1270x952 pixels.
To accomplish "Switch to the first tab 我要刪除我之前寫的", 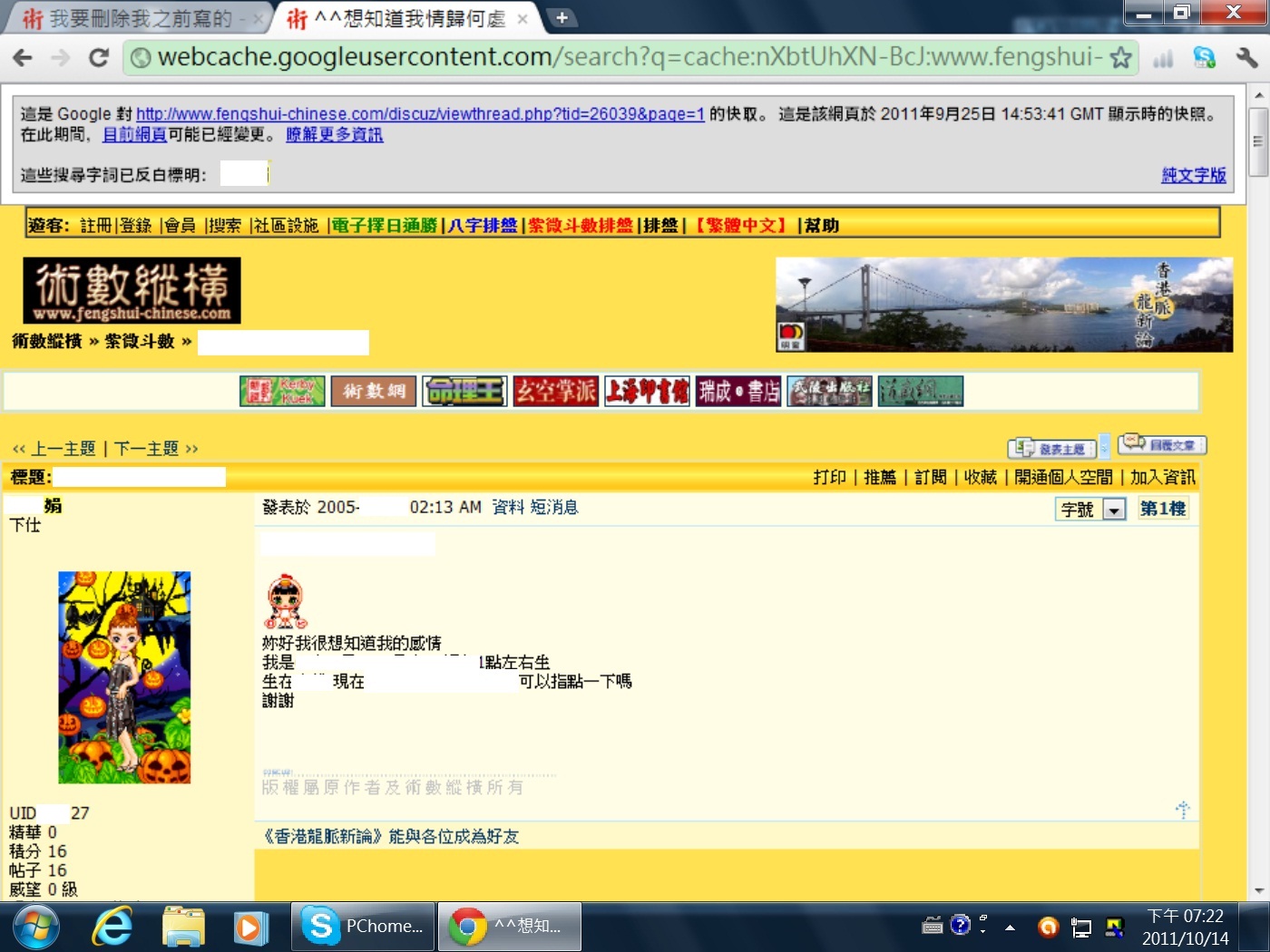I will [x=136, y=18].
